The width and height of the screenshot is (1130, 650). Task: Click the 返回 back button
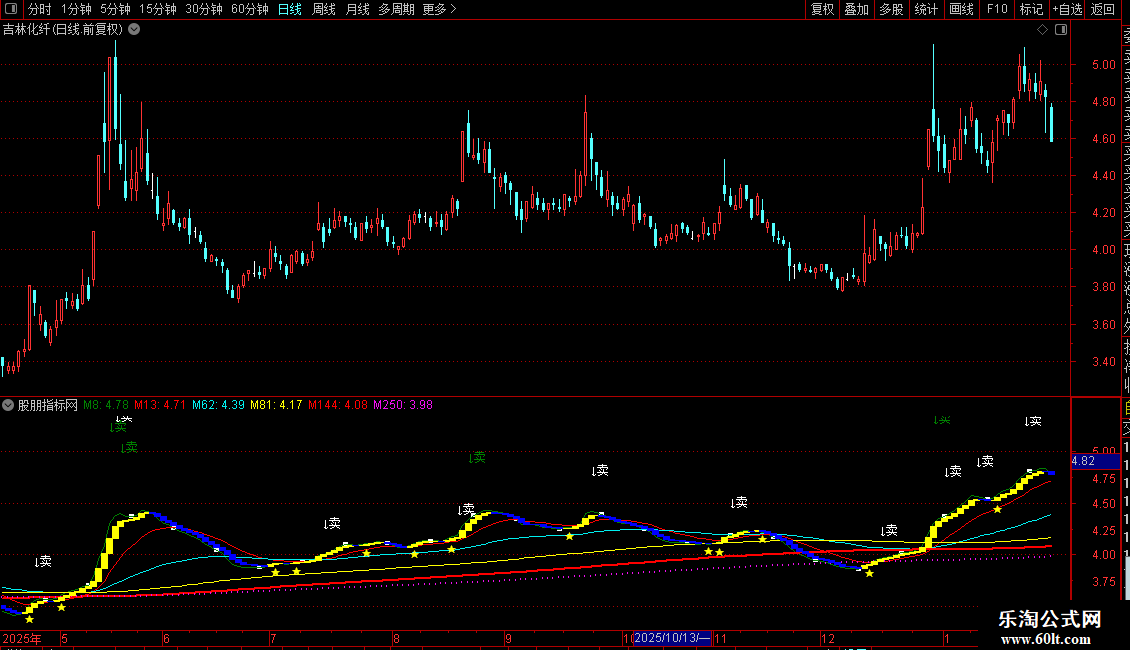tap(1103, 9)
